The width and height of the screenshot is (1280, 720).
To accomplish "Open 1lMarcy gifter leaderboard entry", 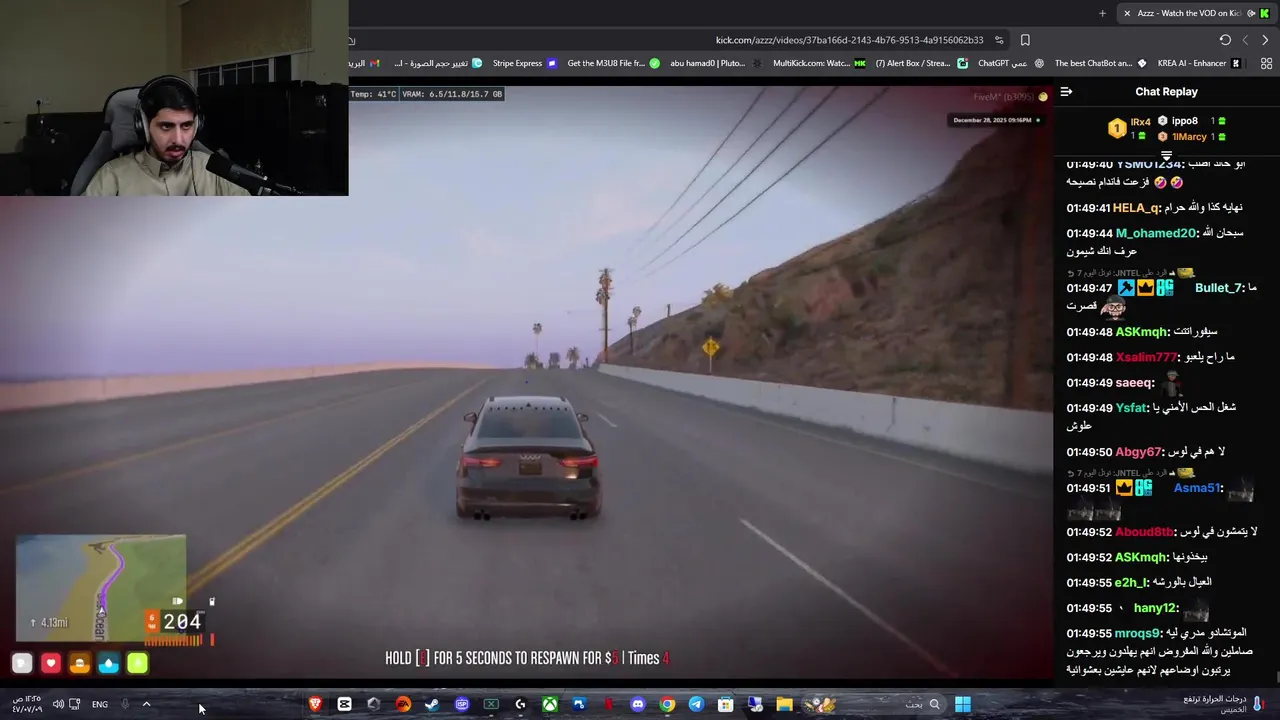I will coord(1191,137).
